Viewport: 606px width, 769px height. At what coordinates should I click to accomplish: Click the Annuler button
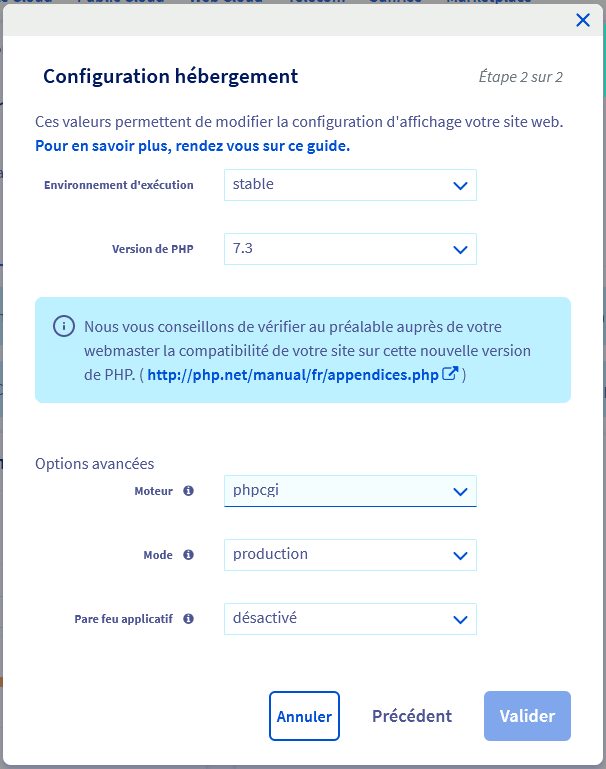tap(304, 716)
